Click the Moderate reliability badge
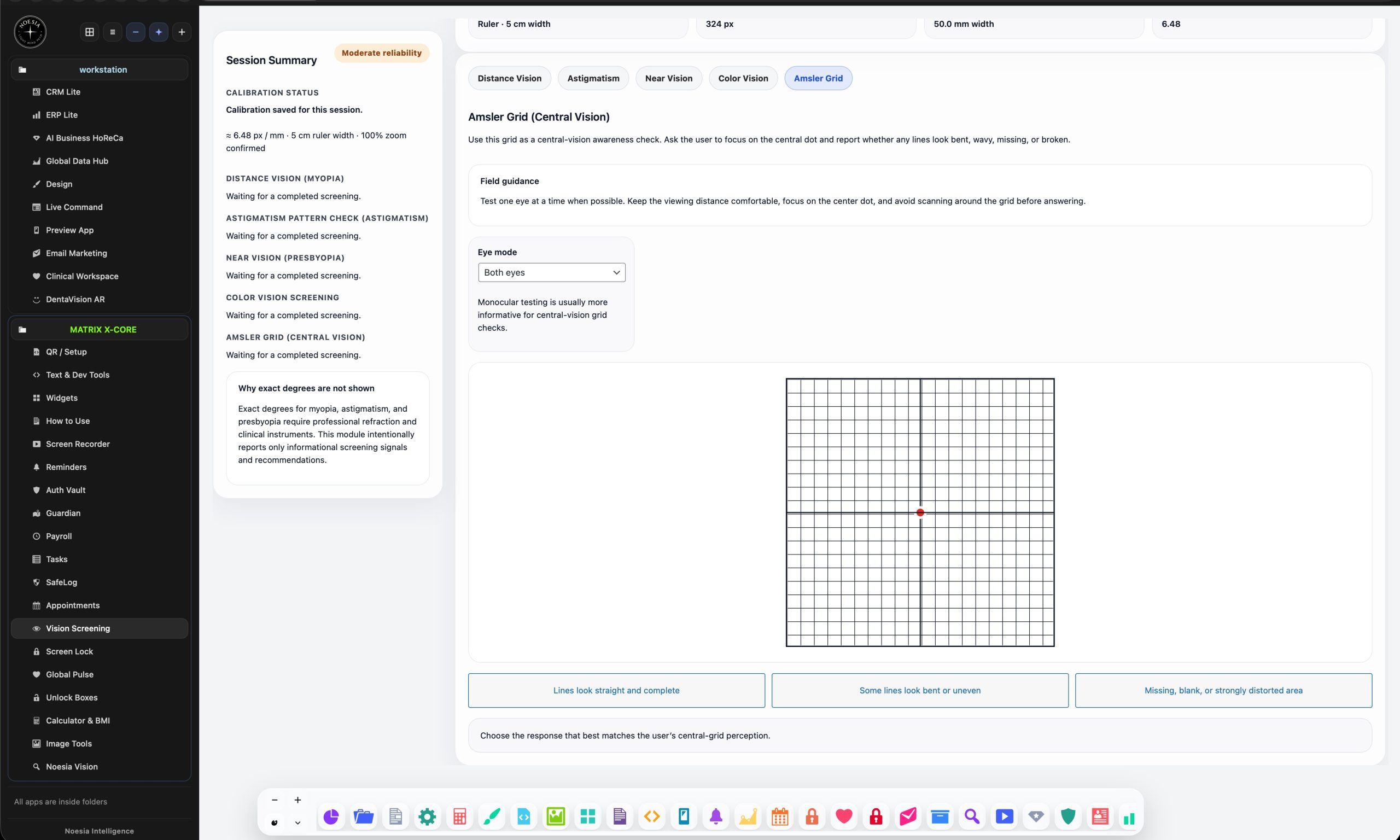Viewport: 1400px width, 840px height. click(381, 53)
